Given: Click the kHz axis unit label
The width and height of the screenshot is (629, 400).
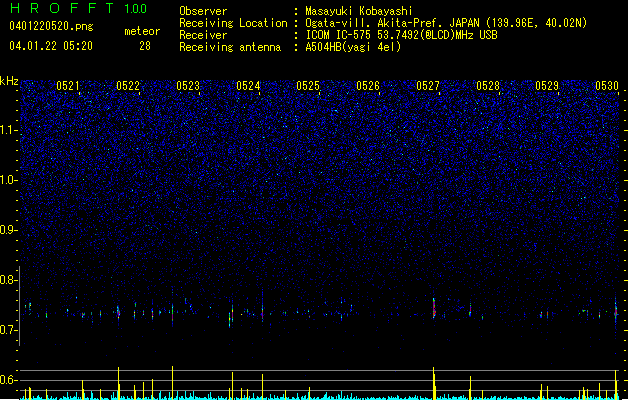Looking at the screenshot, I should (9, 81).
